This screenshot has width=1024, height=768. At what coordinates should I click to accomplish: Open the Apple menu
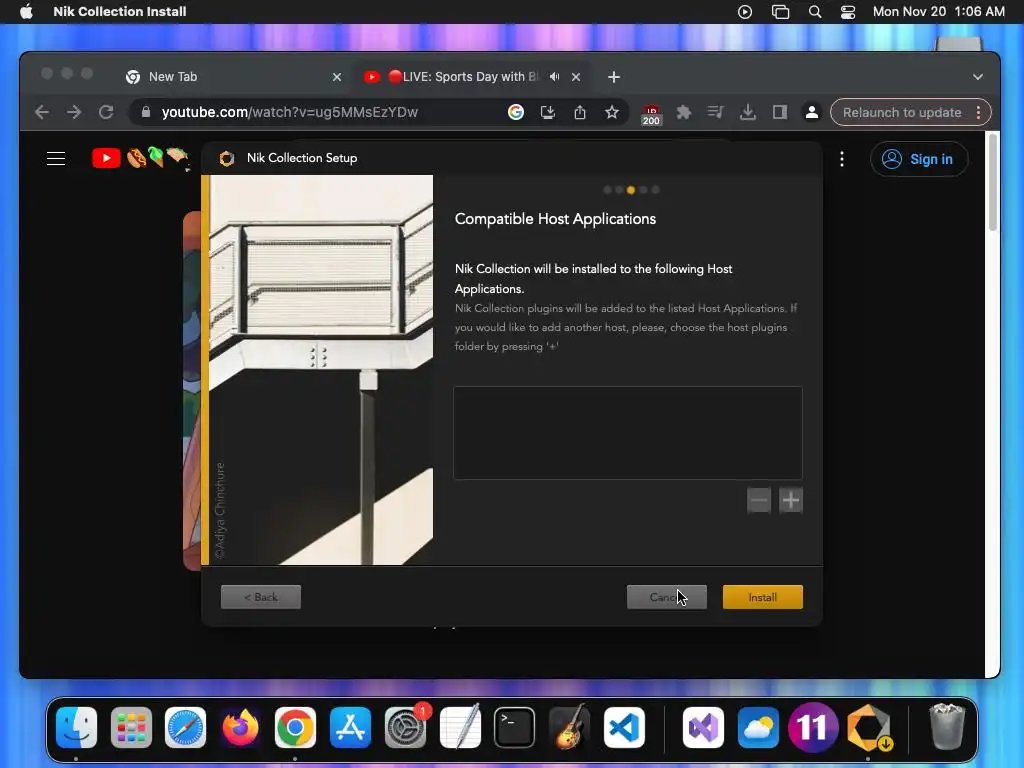(x=26, y=12)
